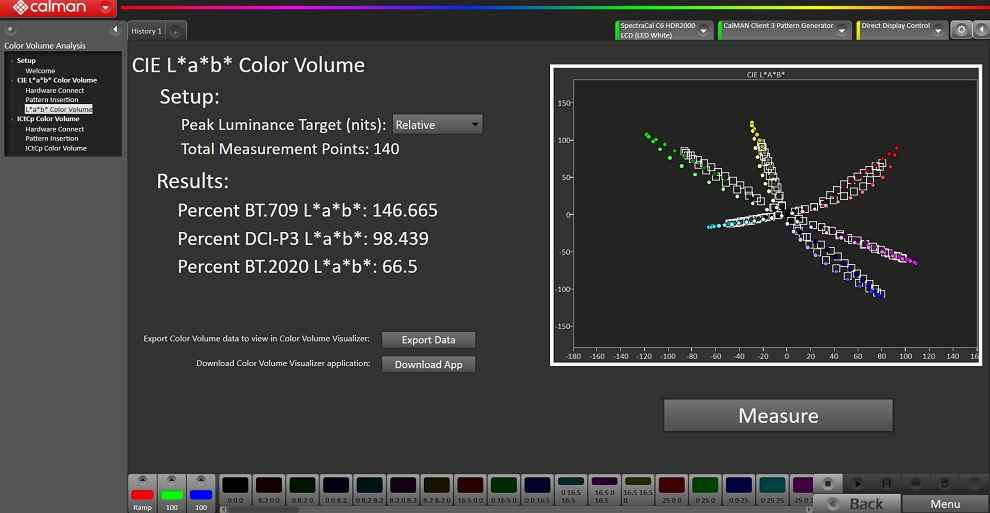This screenshot has width=990, height=513.
Task: Click the Percent BT.709 L*a*b*: 146.665 result
Action: point(307,210)
